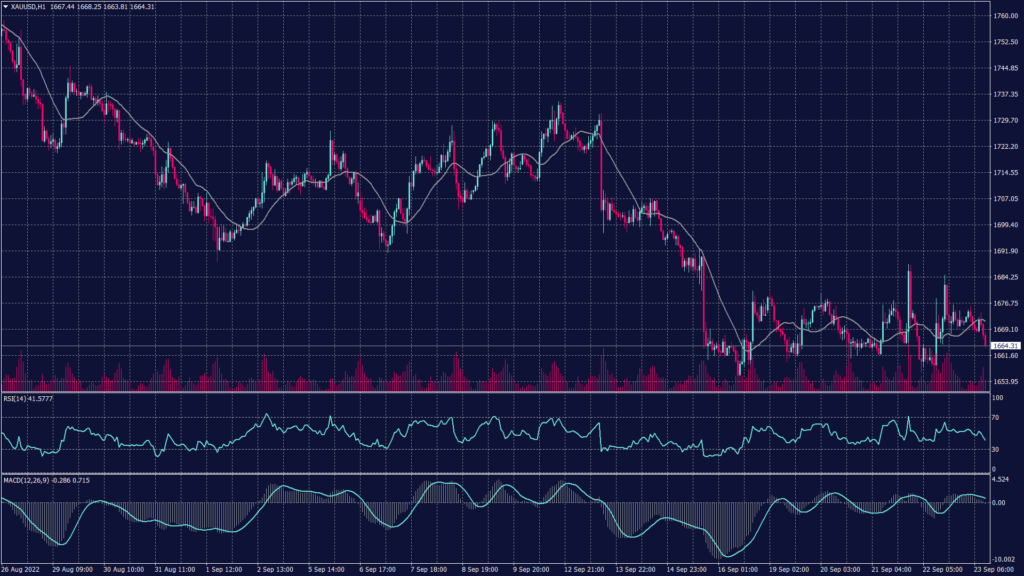Select the XAUUSD,H1 chart title

(28, 5)
